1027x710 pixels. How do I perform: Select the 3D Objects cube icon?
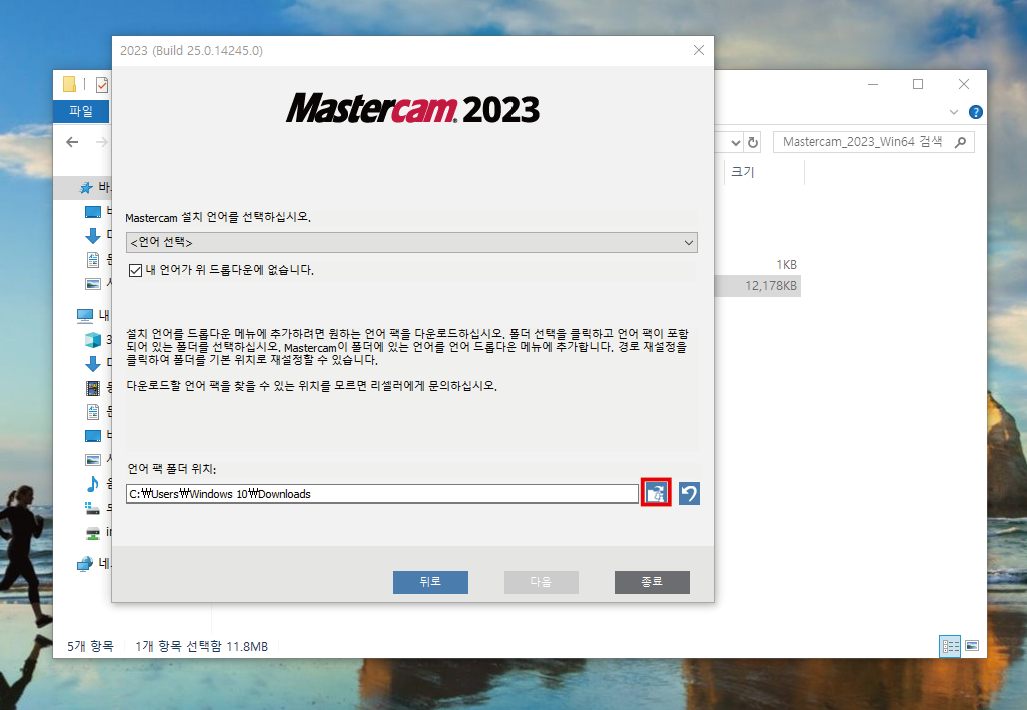click(93, 339)
